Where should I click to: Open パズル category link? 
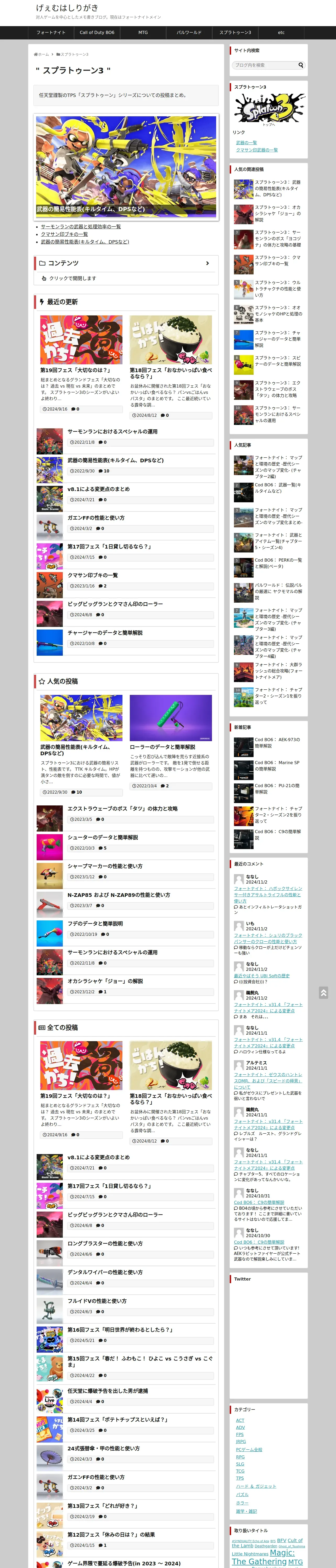pyautogui.click(x=242, y=1494)
